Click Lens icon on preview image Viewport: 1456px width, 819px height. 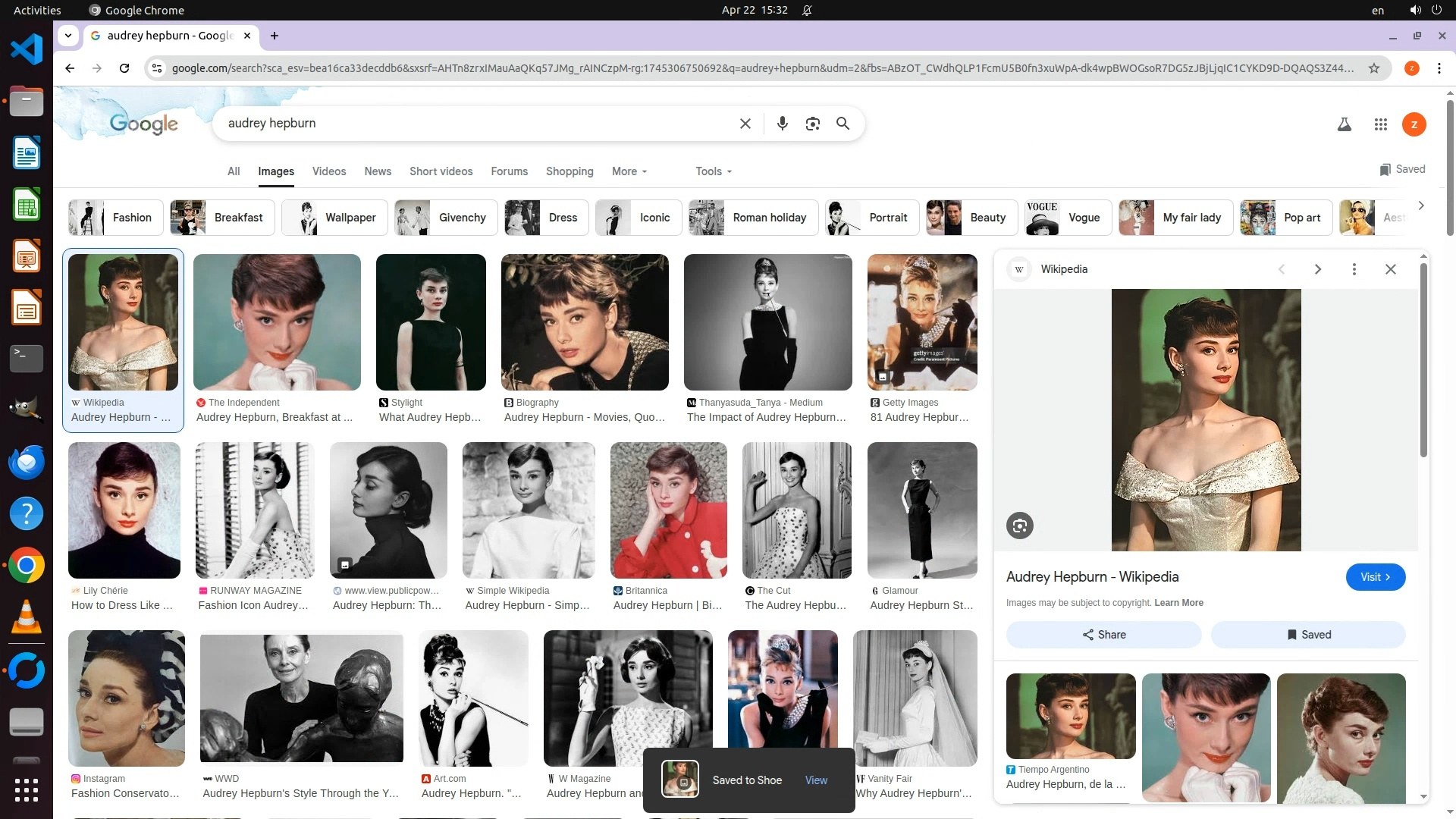[x=1019, y=526]
